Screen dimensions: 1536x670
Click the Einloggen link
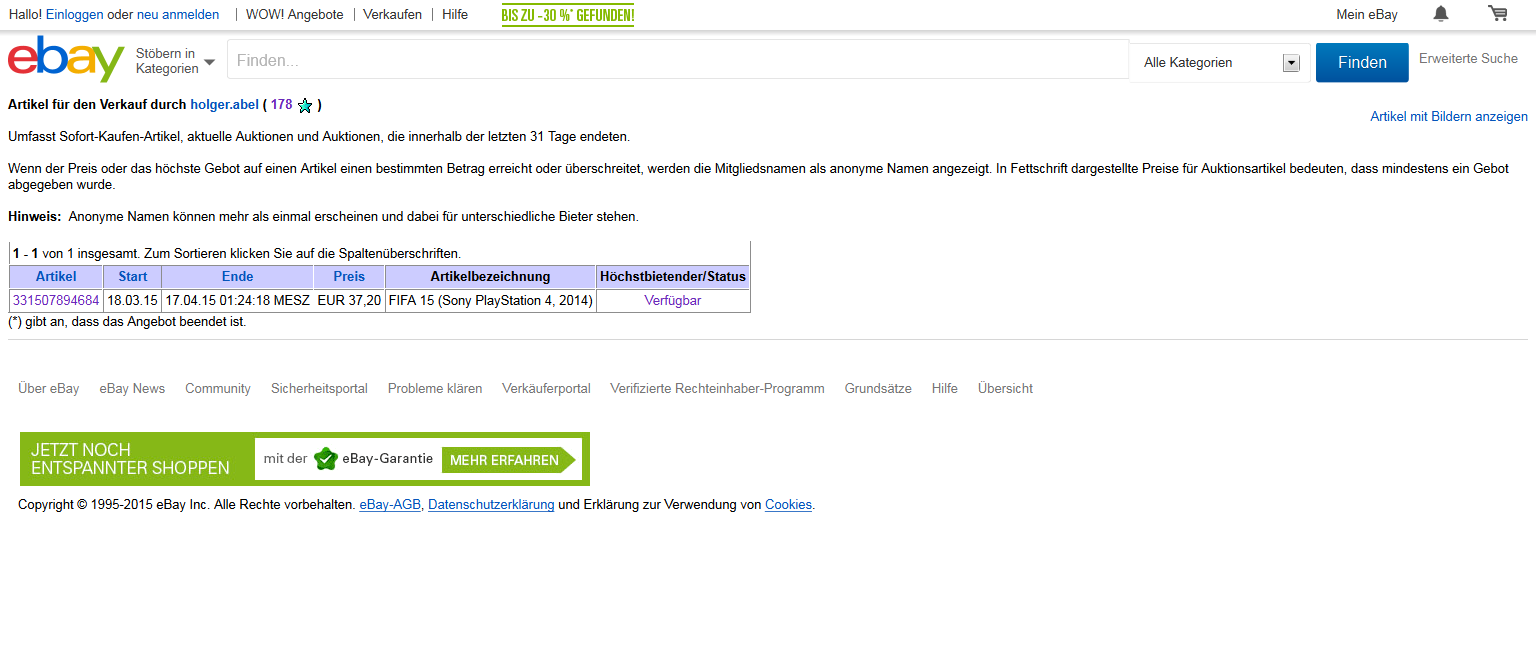74,15
